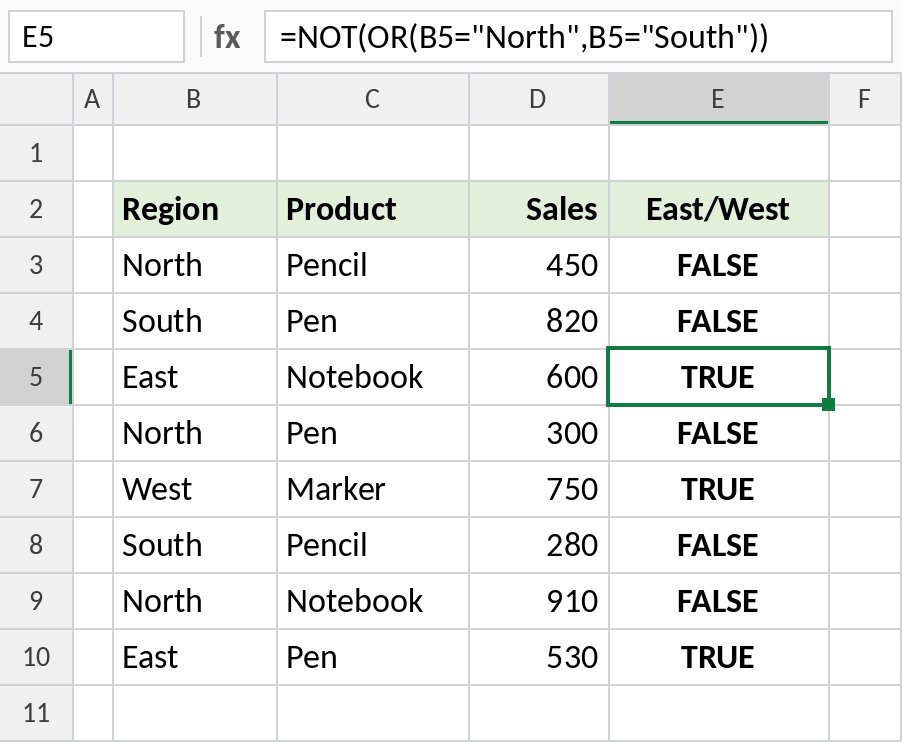
Task: Select Pen cell in row 4
Action: coord(373,321)
